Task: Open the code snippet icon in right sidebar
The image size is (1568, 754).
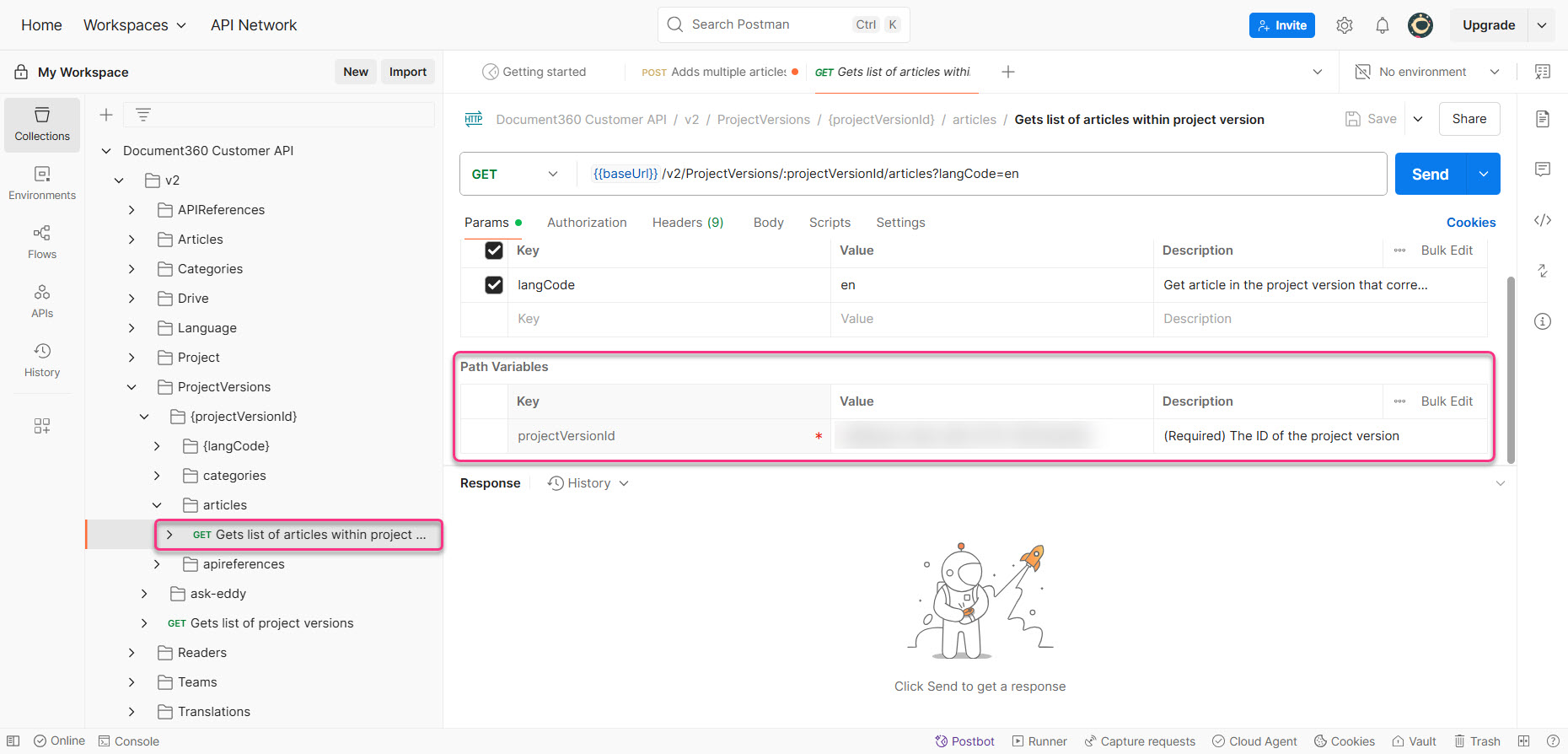Action: 1543,220
